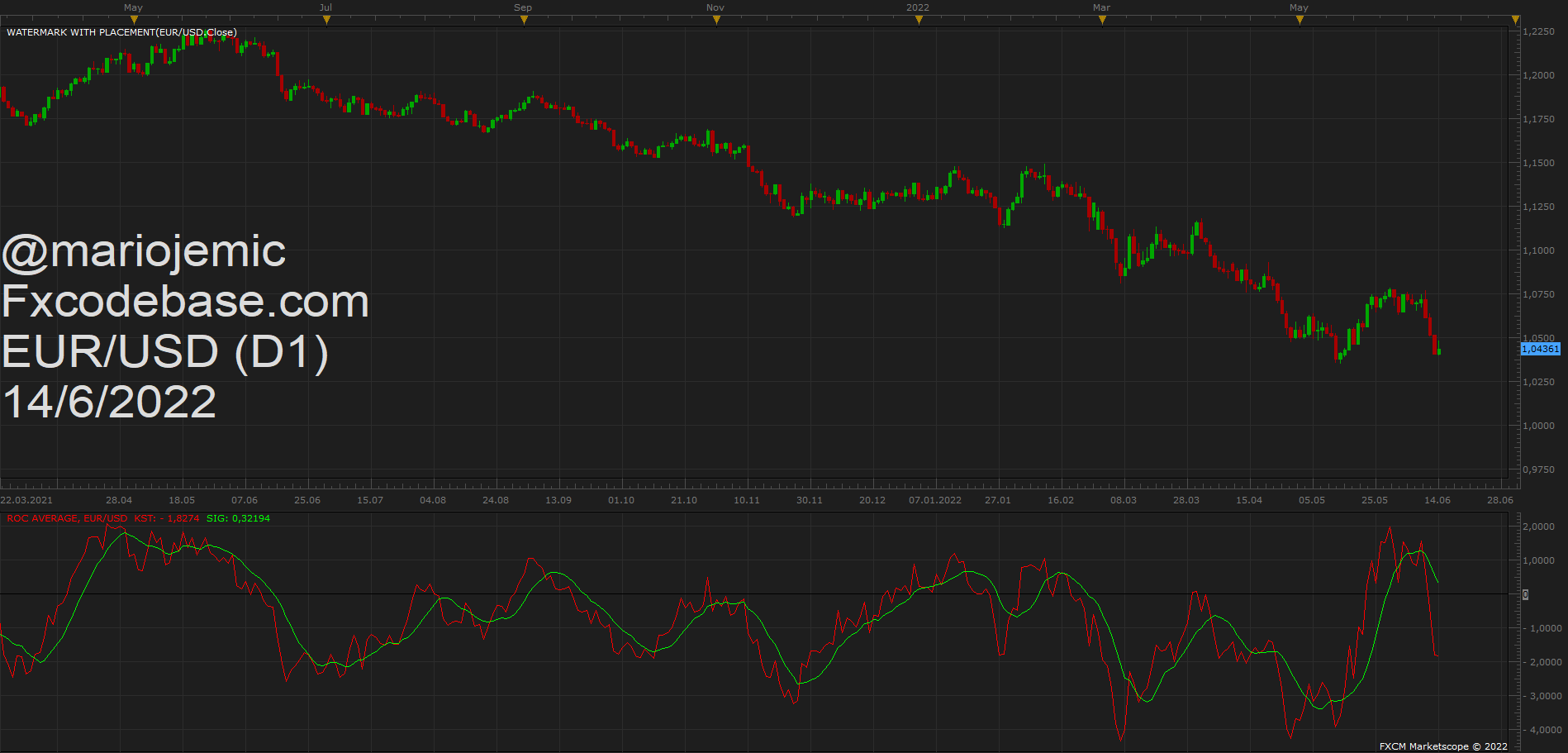Click the 28.03 date label
1568x753 pixels.
(1186, 500)
